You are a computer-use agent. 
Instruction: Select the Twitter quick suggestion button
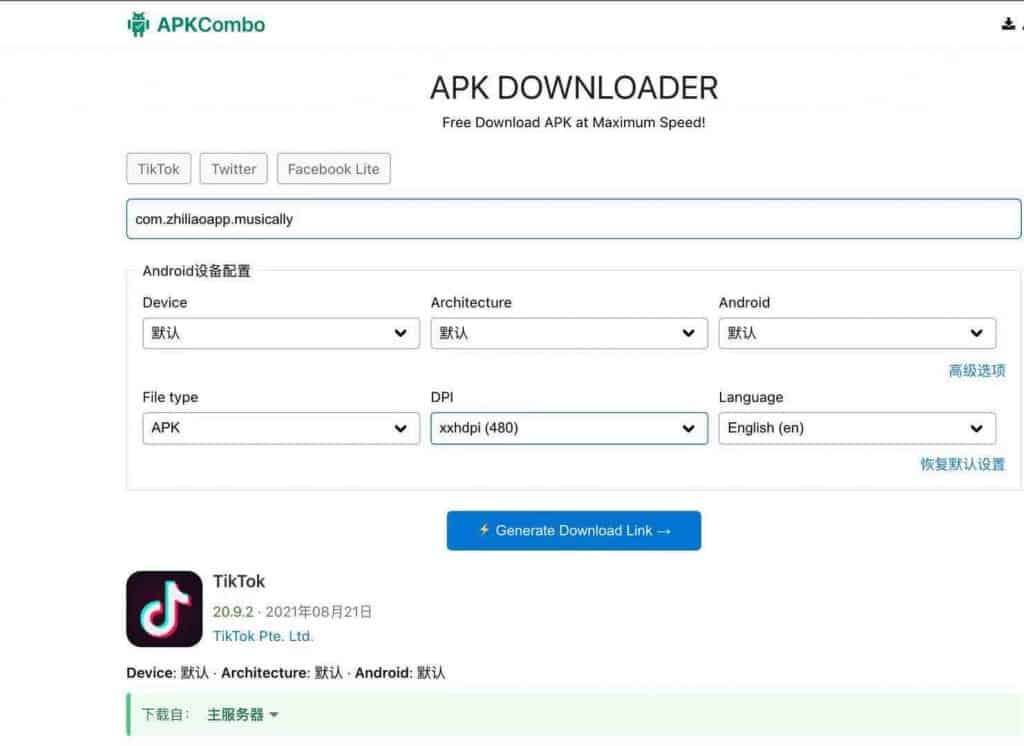(234, 169)
